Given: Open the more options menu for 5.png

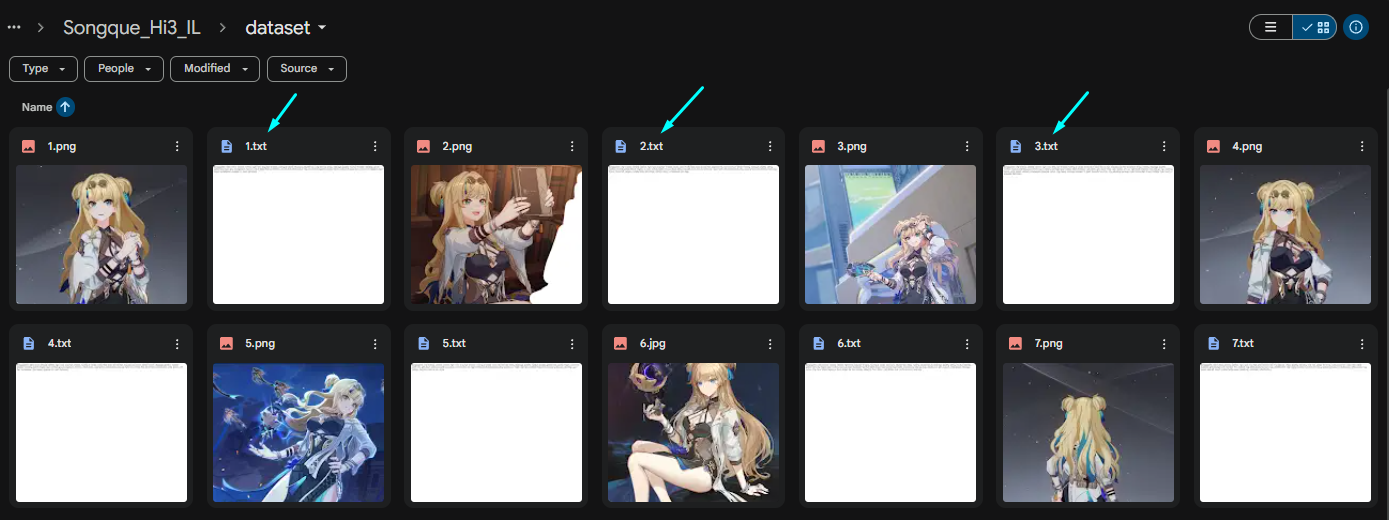Looking at the screenshot, I should click(375, 343).
